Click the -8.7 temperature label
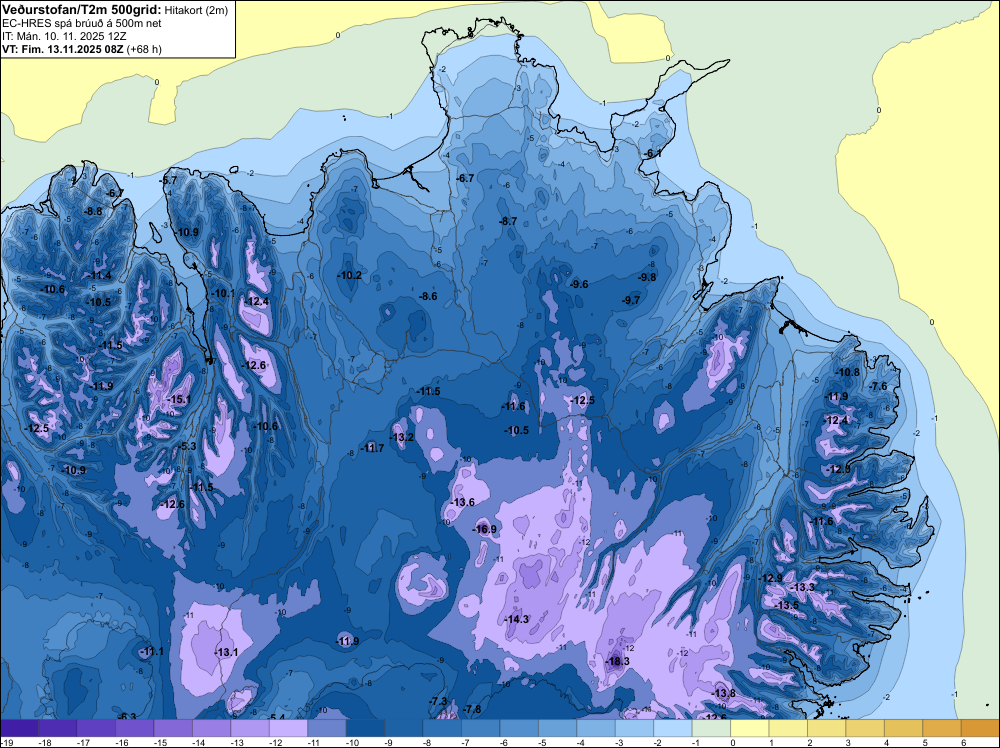1000x748 pixels. [508, 221]
